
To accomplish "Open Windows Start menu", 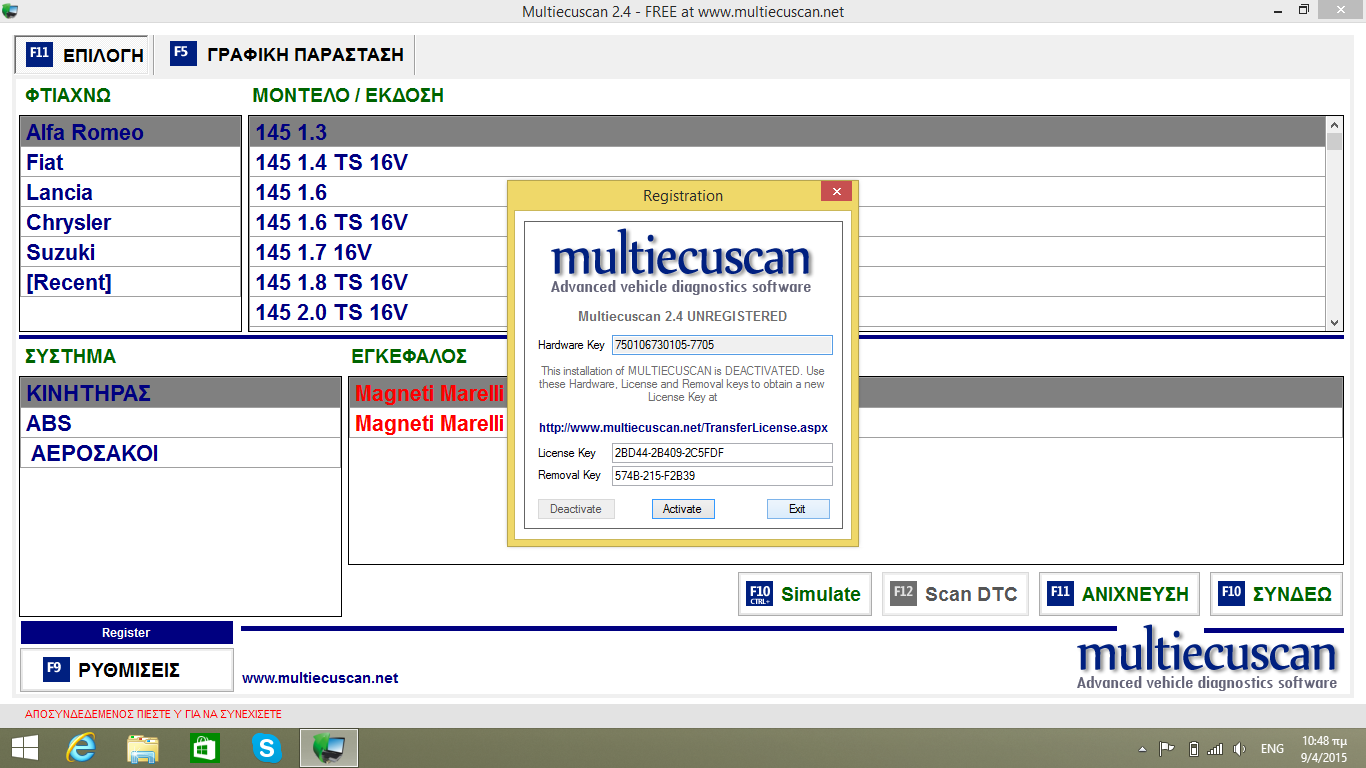I will click(24, 748).
